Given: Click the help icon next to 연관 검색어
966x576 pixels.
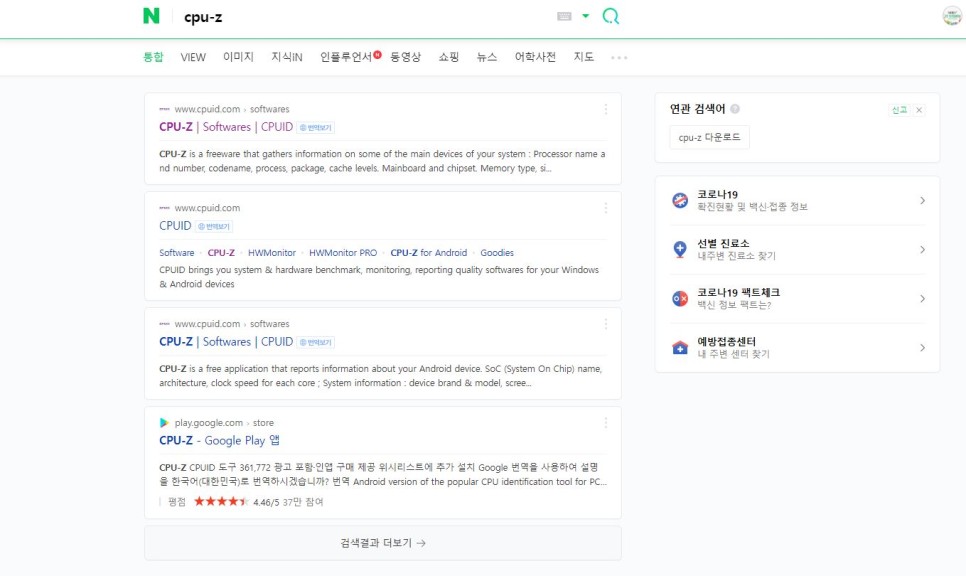Looking at the screenshot, I should coord(734,109).
